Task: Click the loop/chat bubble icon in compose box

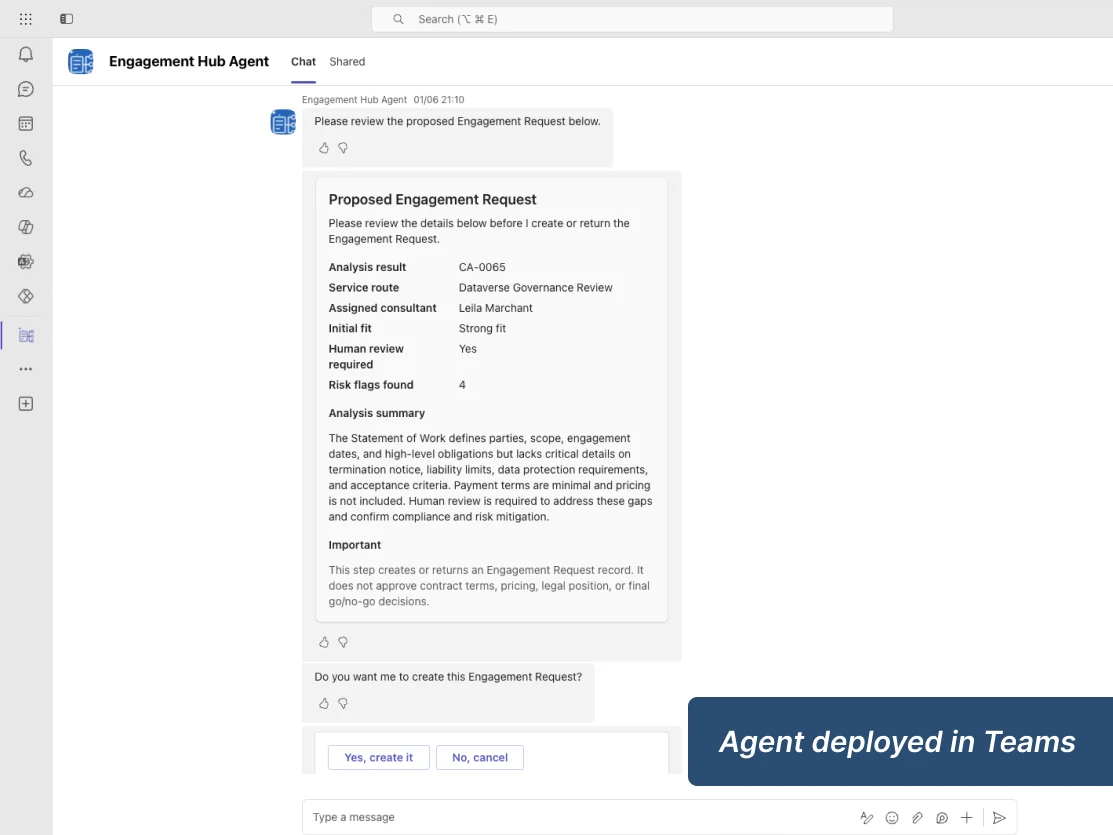Action: coord(942,818)
